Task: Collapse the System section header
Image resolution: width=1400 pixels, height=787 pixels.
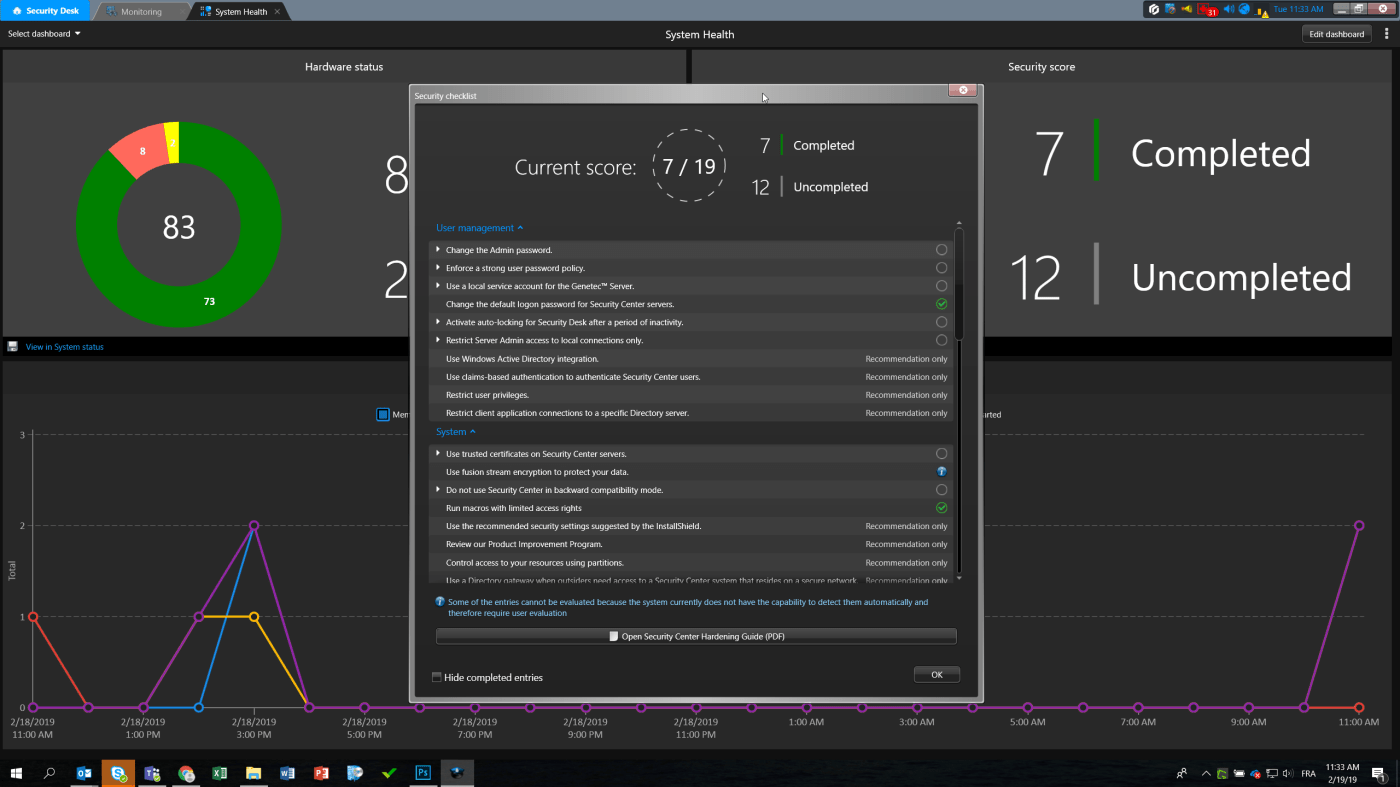Action: point(455,432)
